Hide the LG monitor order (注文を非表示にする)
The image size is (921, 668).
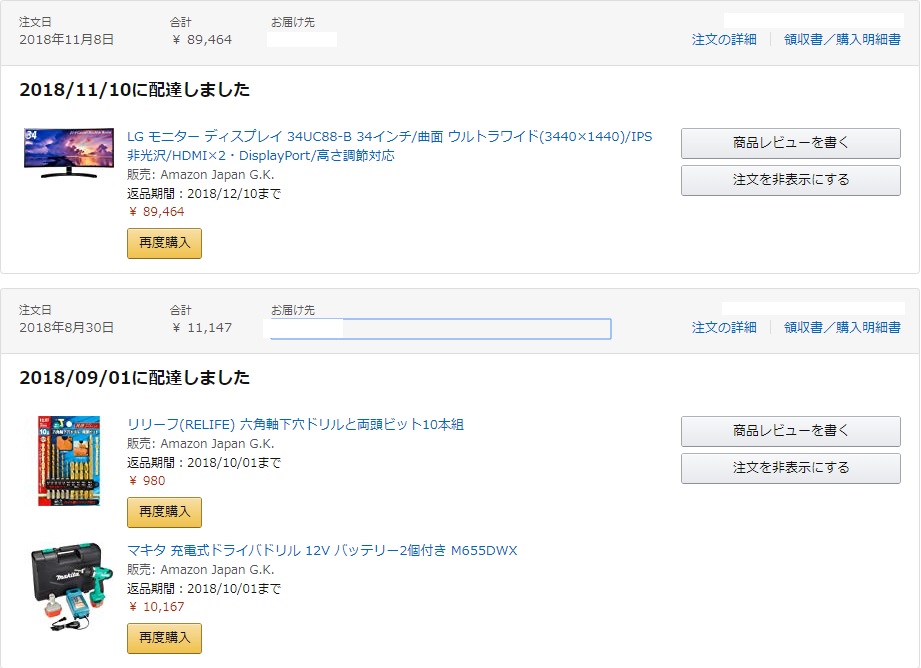tap(791, 180)
